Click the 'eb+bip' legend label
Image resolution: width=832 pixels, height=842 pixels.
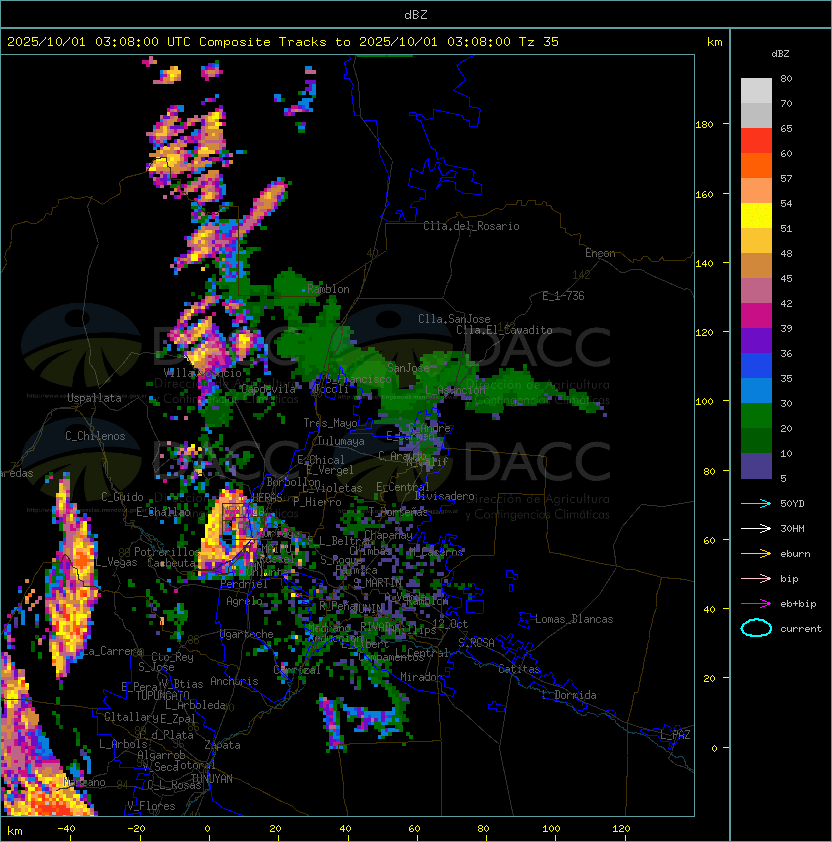[x=798, y=604]
